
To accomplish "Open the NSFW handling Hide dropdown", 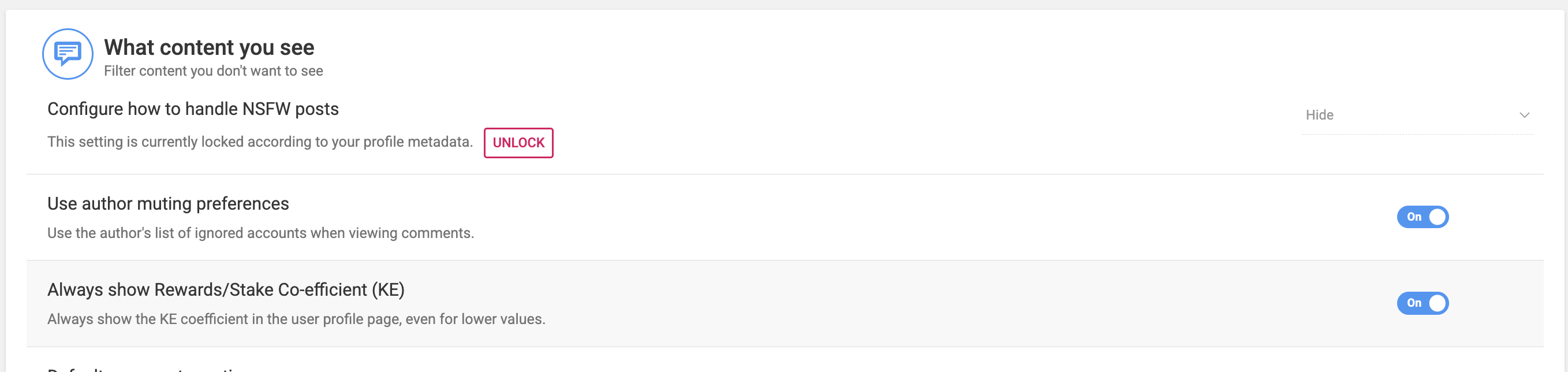I will click(x=1416, y=115).
